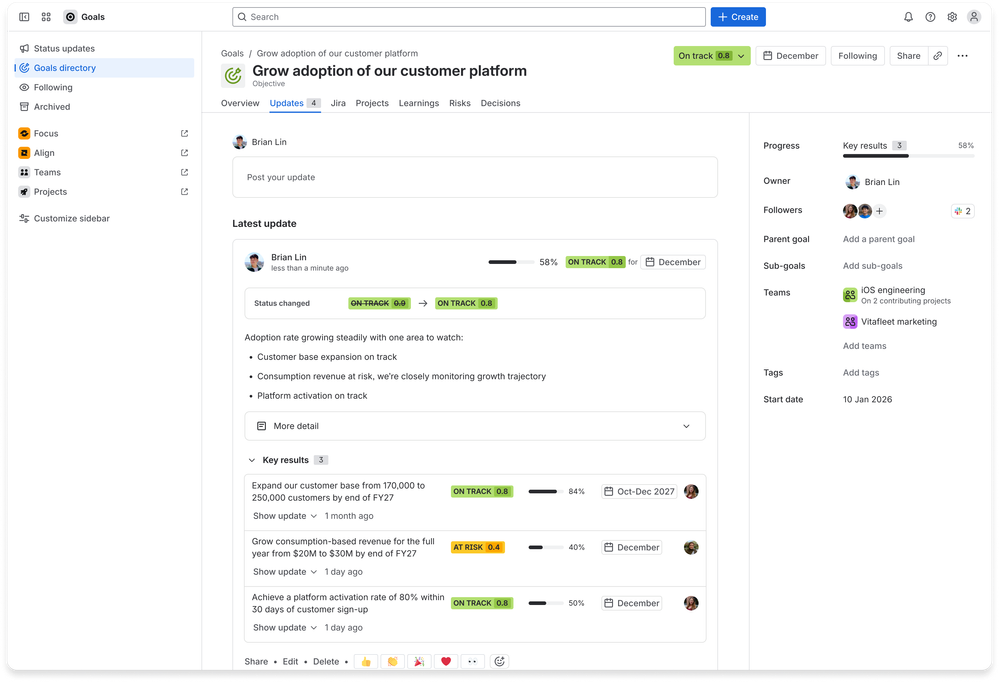Click the Key results progress bar at 58%
The height and width of the screenshot is (682, 999).
[909, 156]
